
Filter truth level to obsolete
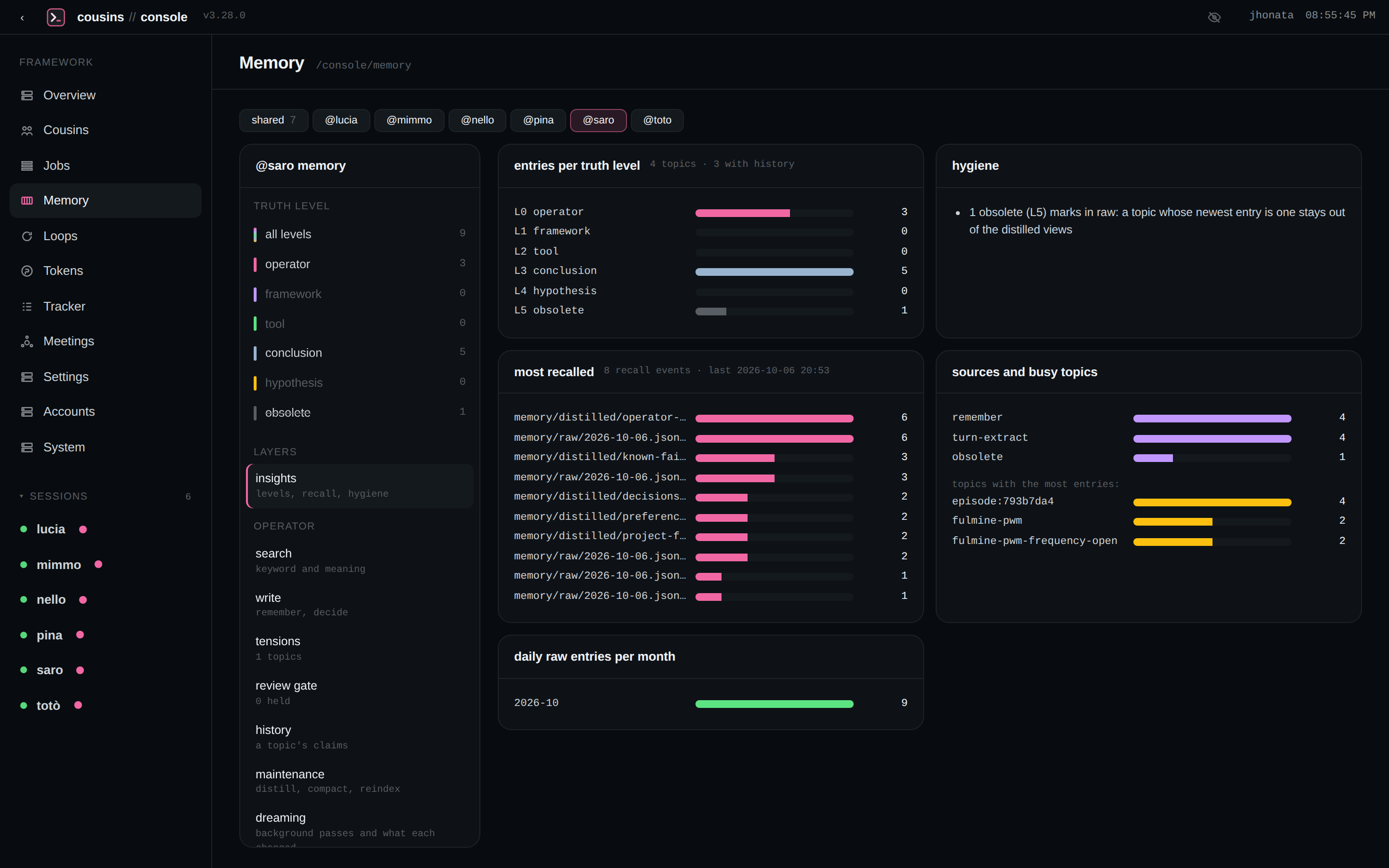[x=360, y=412]
